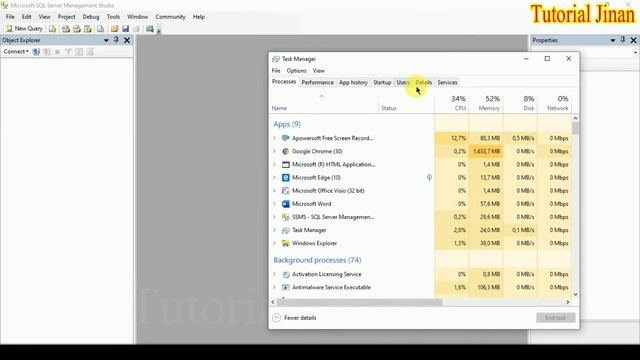Switch to the Services tab in Task Manager

pyautogui.click(x=447, y=82)
